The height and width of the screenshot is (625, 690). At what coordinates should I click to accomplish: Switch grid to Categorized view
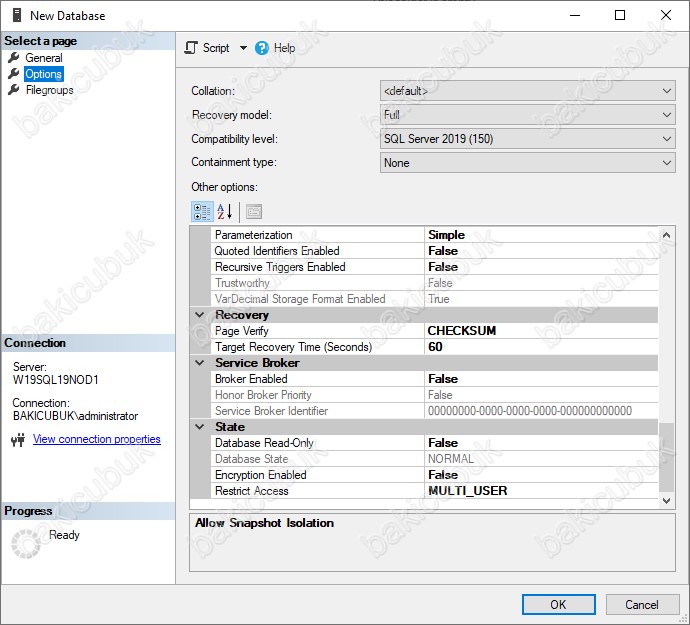pos(202,212)
